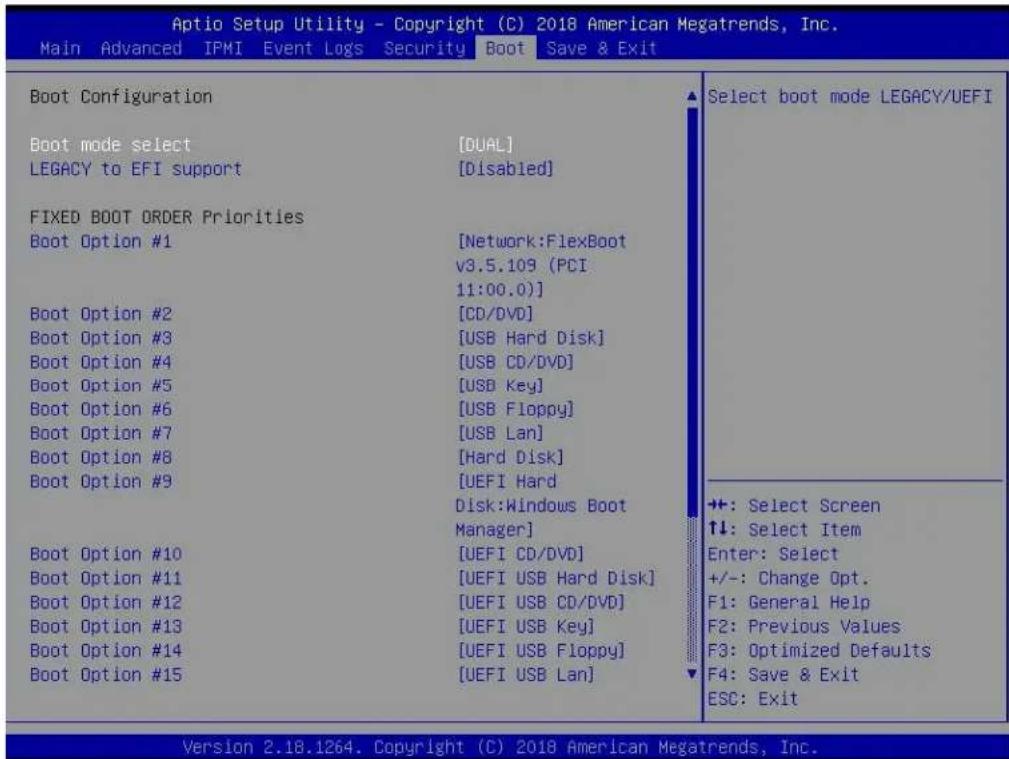Select Boot Option #9 label
Screen dimensions: 1009x759
[x=100, y=482]
